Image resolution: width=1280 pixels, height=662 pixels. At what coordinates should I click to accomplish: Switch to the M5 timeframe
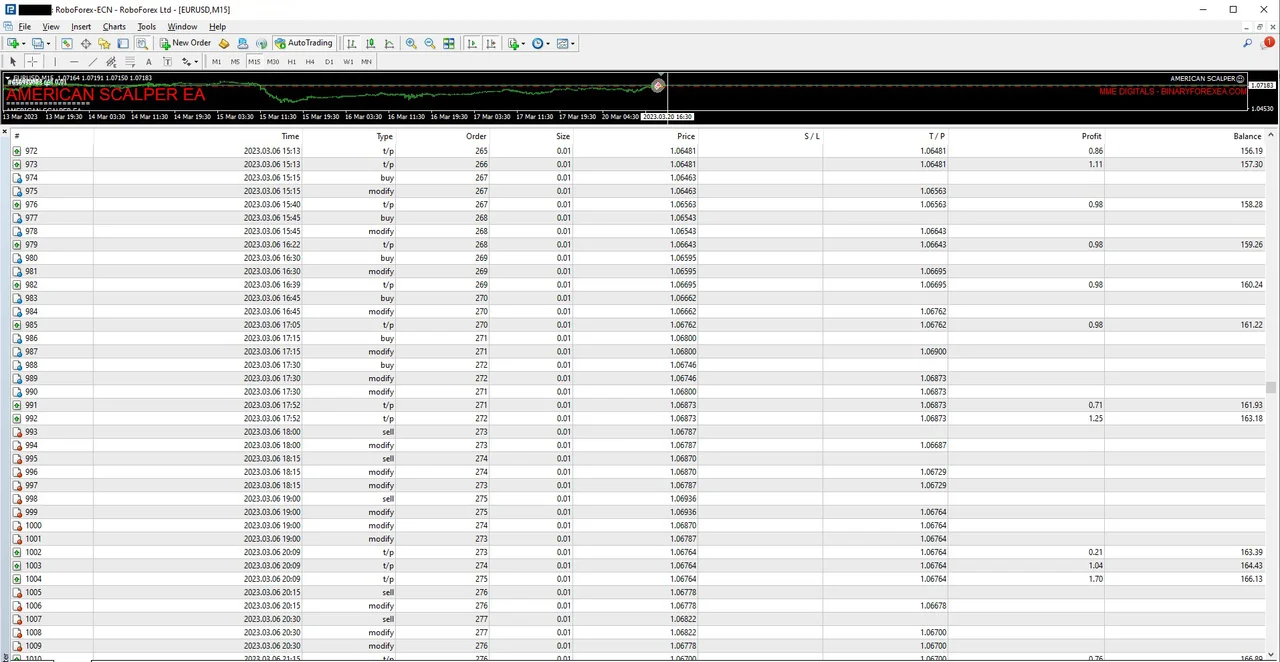pyautogui.click(x=235, y=61)
